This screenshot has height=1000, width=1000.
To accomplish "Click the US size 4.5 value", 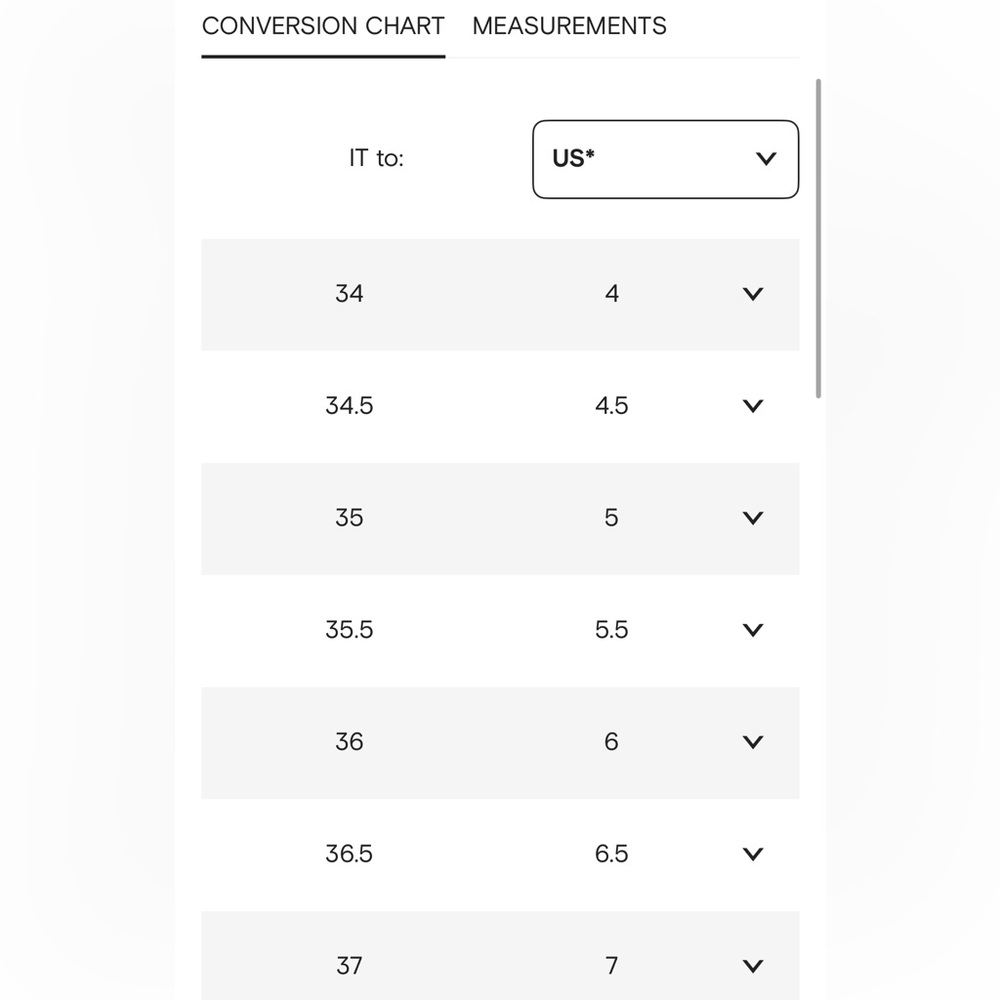I will 612,406.
